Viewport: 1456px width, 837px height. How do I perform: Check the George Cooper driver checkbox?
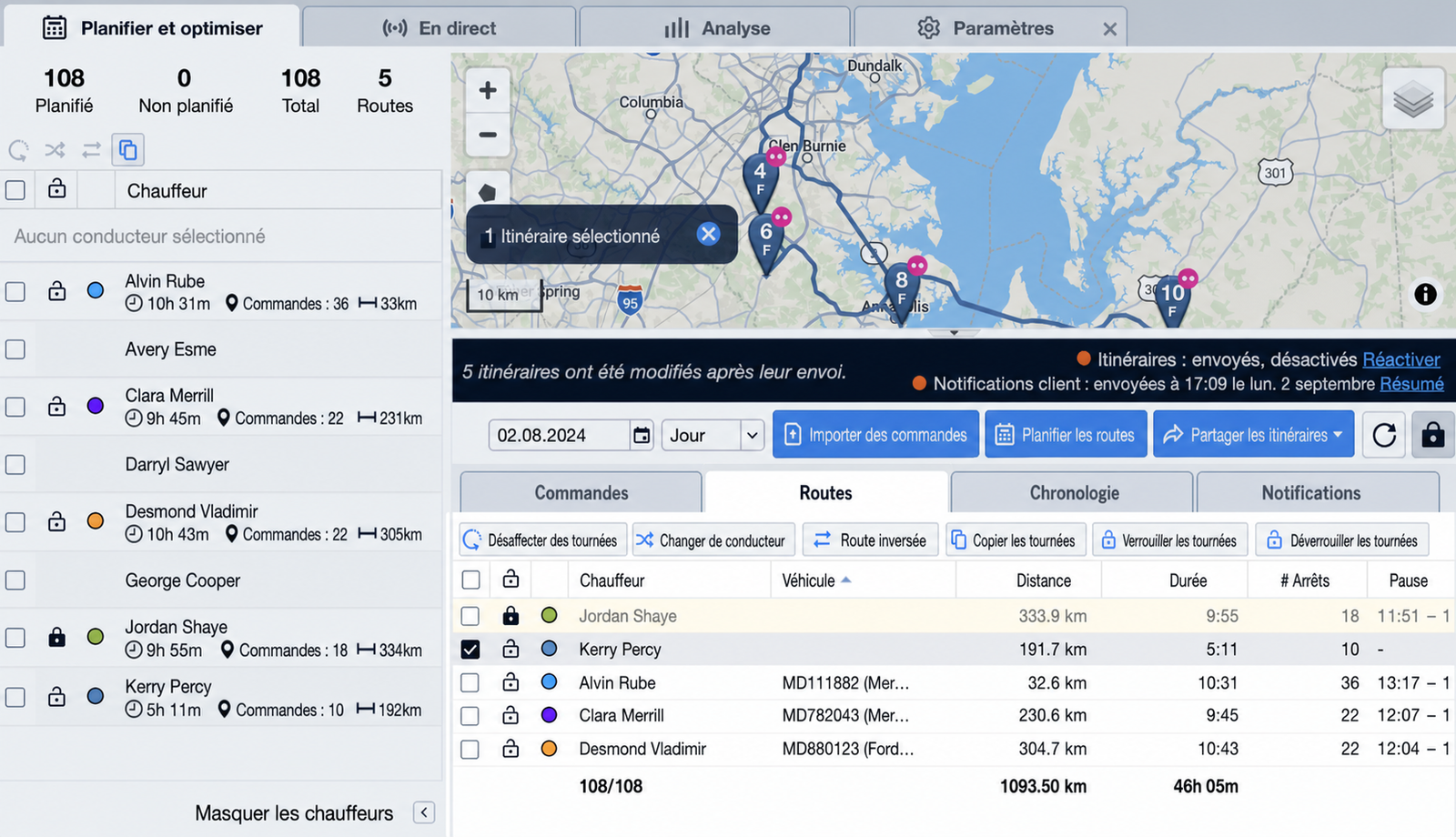tap(15, 580)
